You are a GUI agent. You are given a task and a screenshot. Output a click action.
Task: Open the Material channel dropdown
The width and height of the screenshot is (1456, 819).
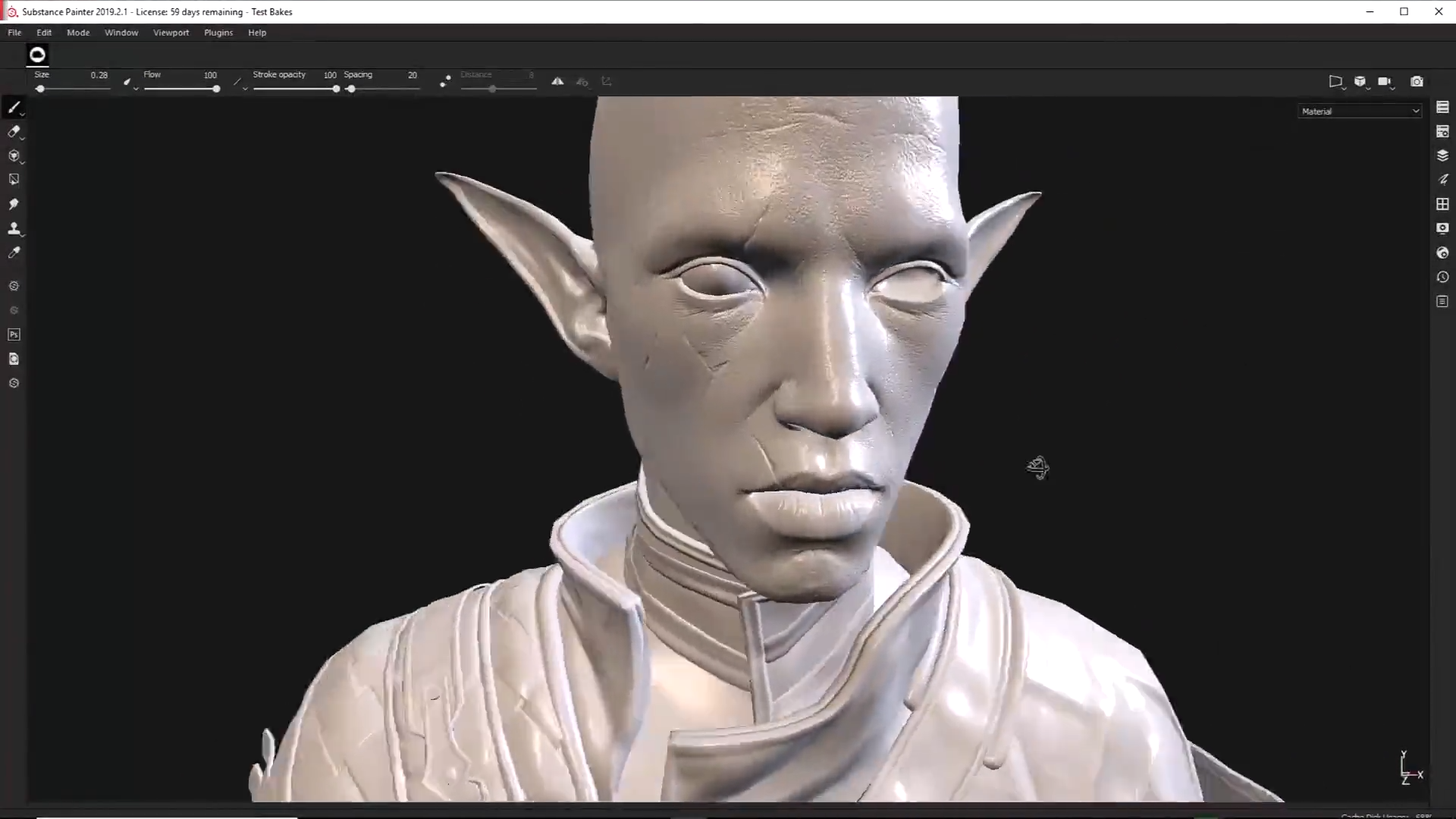point(1360,111)
